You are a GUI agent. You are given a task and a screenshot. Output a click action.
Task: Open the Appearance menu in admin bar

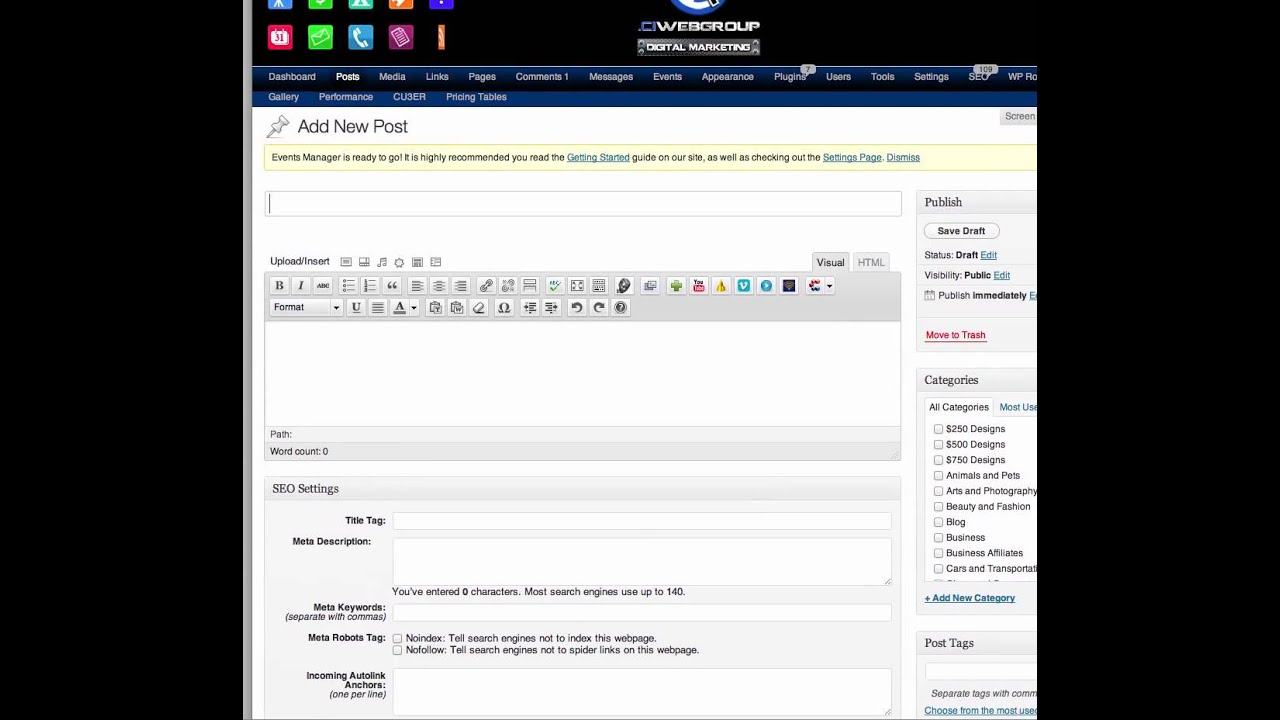point(727,77)
